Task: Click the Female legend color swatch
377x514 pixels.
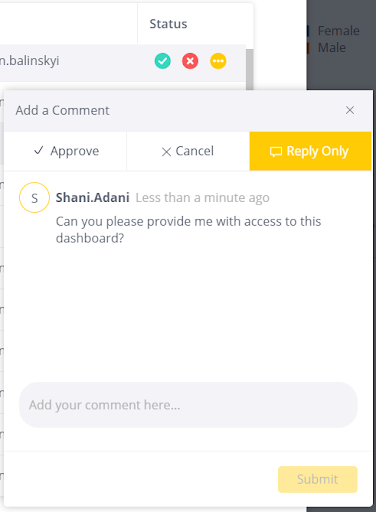Action: click(x=308, y=31)
